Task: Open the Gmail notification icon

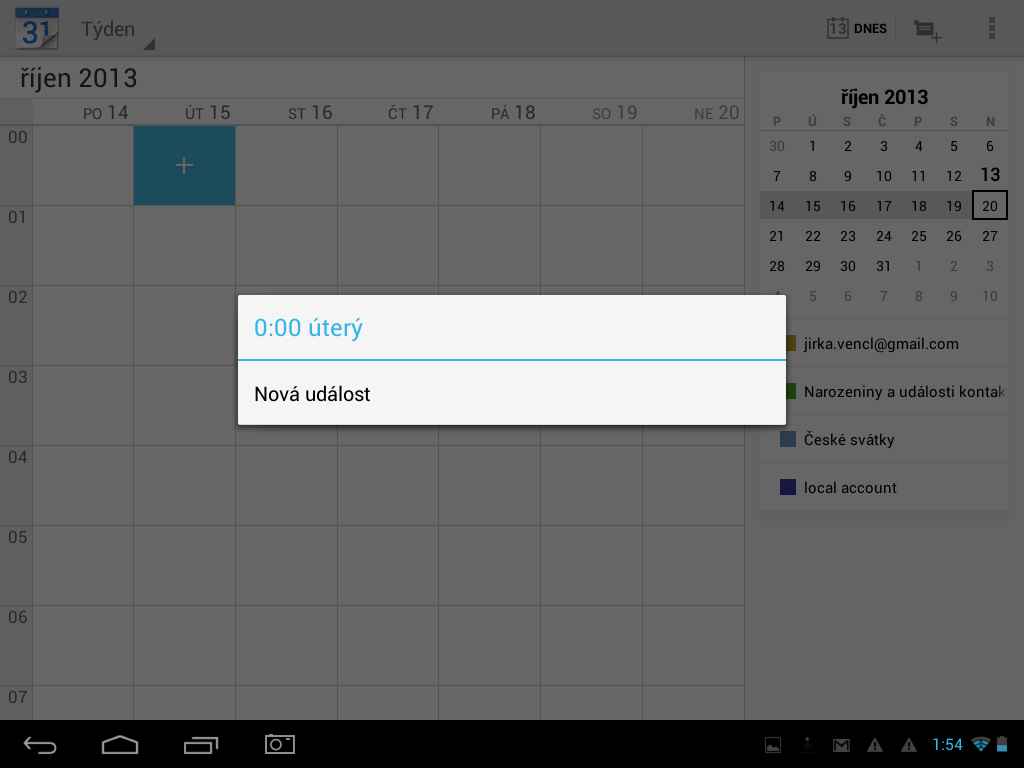Action: [x=841, y=745]
